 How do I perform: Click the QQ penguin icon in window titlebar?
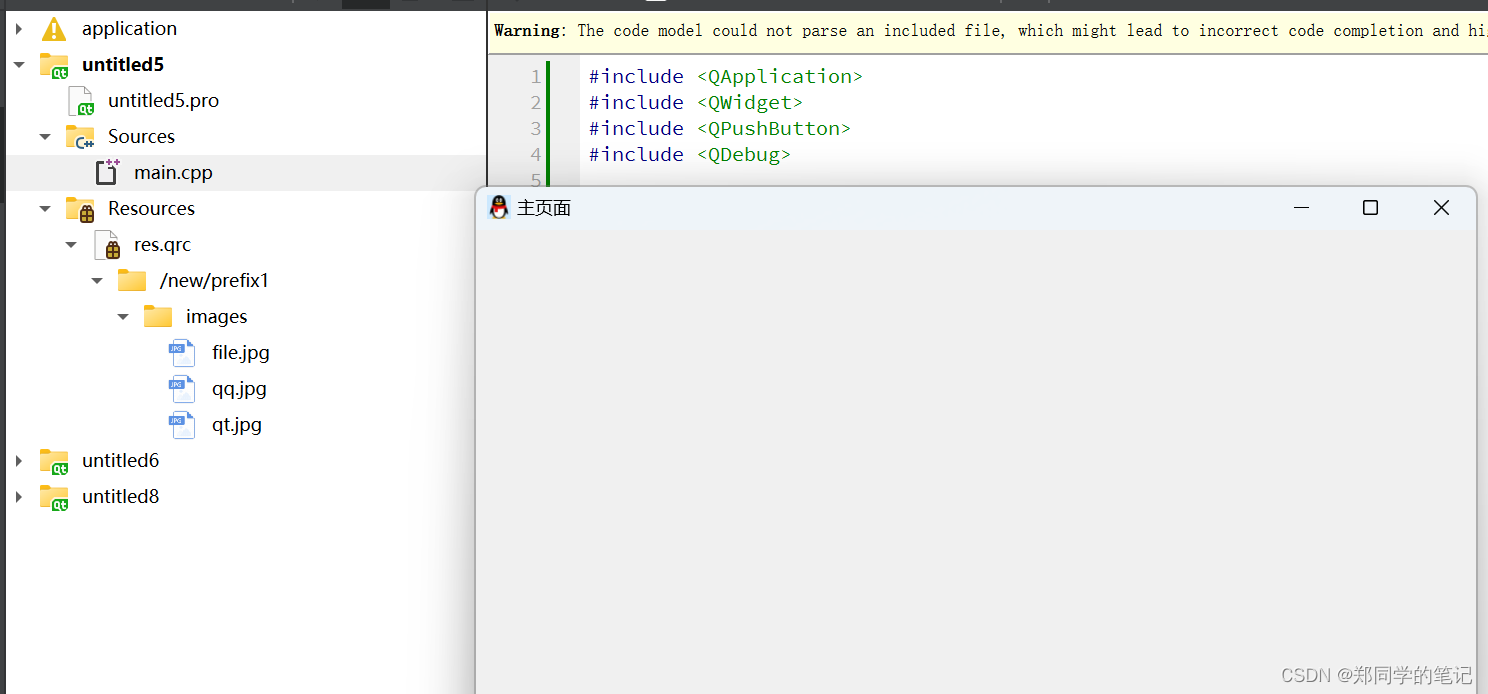click(499, 207)
